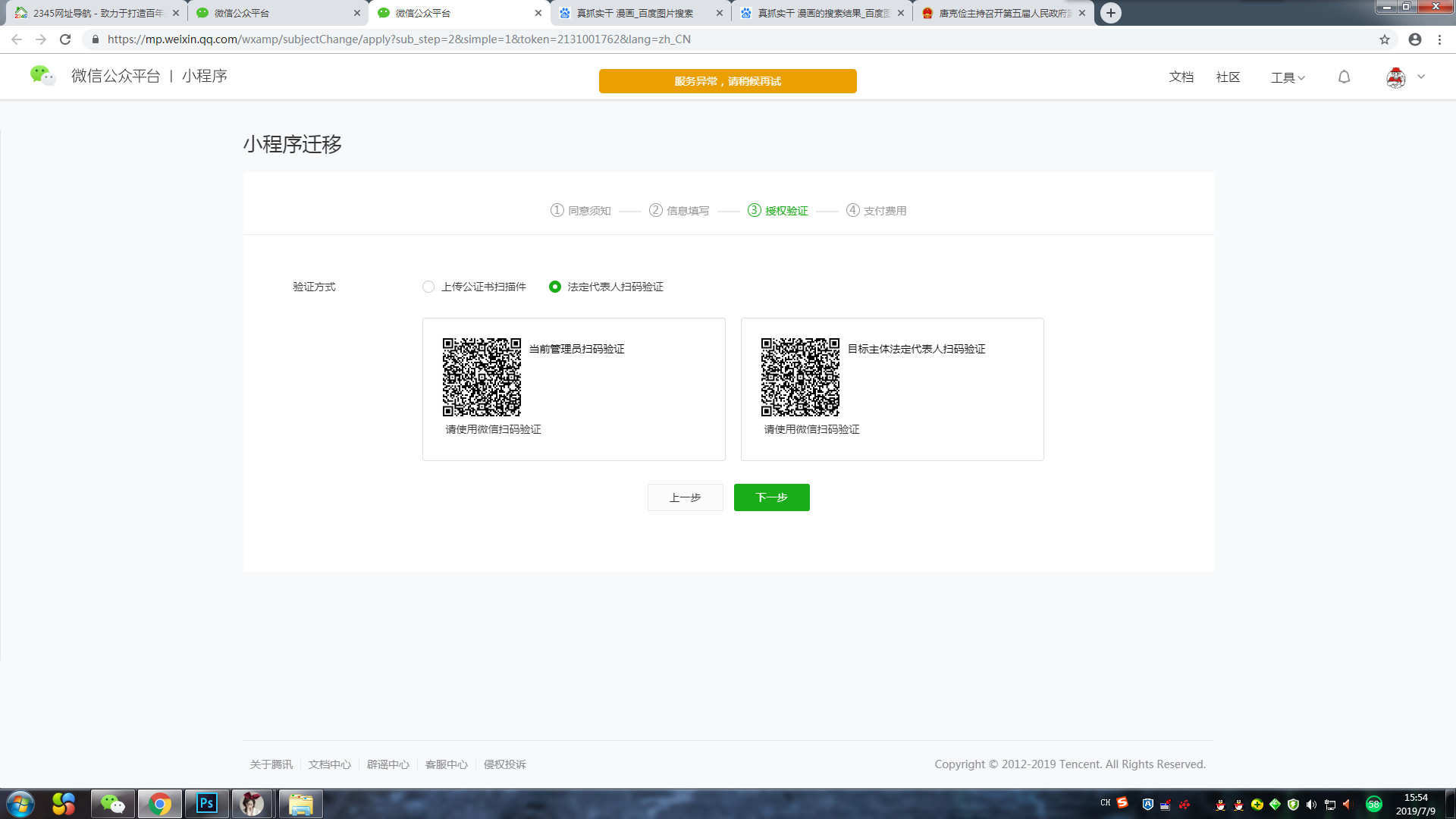Image resolution: width=1456 pixels, height=819 pixels.
Task: Bookmark this page with star icon
Action: (1385, 39)
